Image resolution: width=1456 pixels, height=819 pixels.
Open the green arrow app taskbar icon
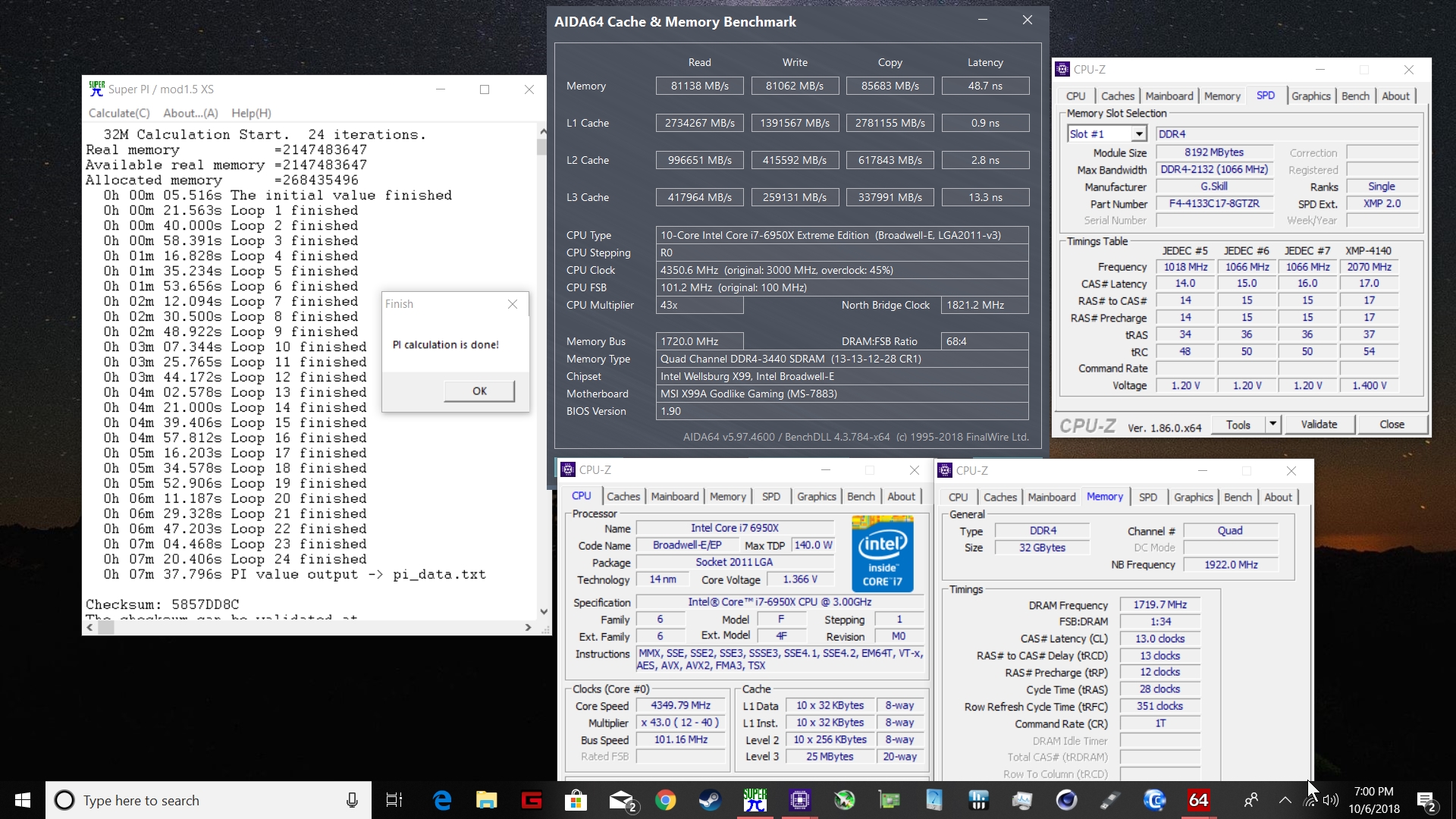pyautogui.click(x=844, y=800)
